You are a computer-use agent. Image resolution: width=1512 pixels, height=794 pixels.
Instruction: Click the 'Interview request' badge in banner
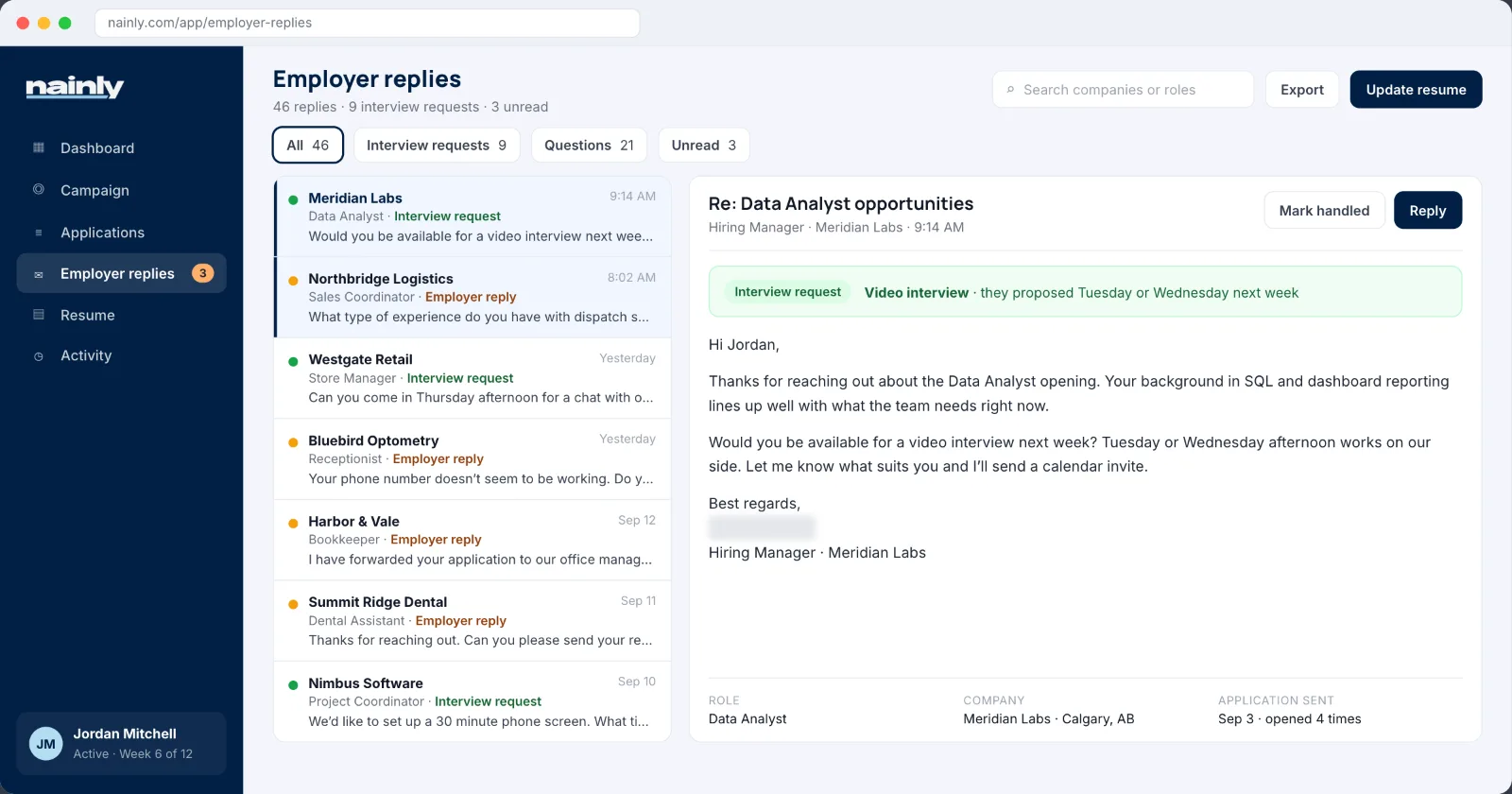pyautogui.click(x=787, y=292)
